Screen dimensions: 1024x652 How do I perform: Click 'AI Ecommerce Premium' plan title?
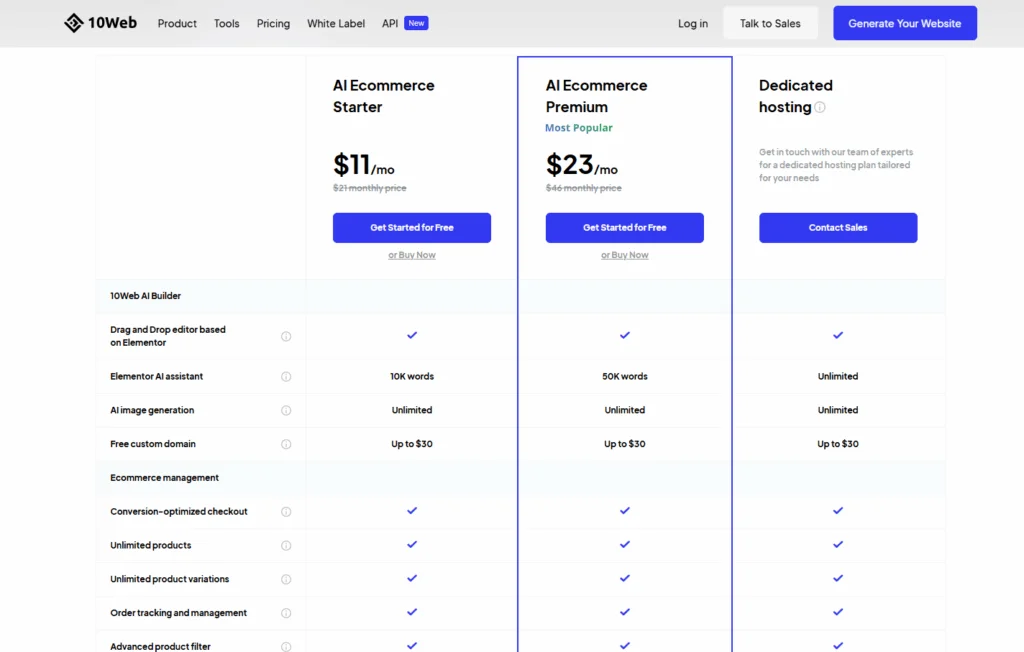[596, 96]
